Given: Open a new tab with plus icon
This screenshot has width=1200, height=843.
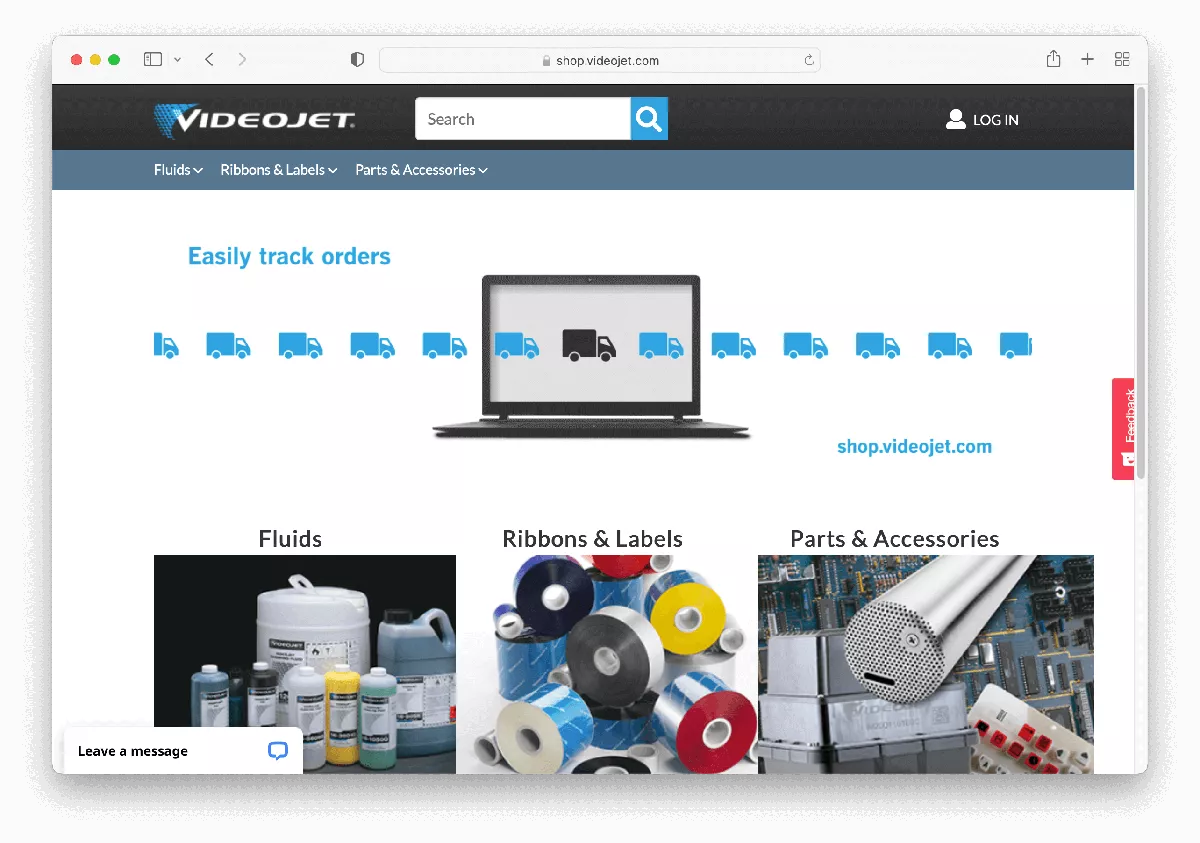Looking at the screenshot, I should pyautogui.click(x=1087, y=60).
